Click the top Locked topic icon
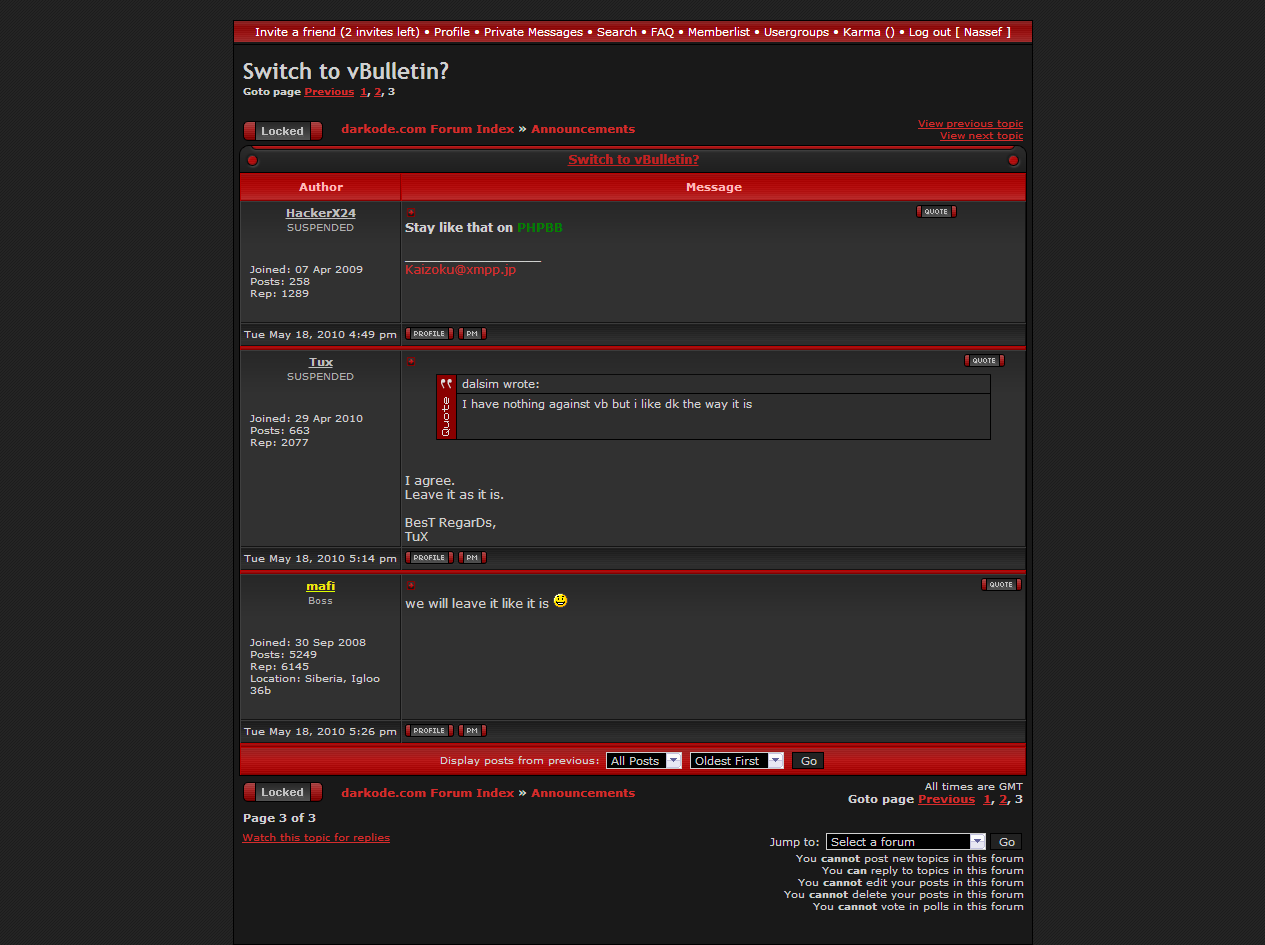The width and height of the screenshot is (1265, 945). tap(282, 131)
